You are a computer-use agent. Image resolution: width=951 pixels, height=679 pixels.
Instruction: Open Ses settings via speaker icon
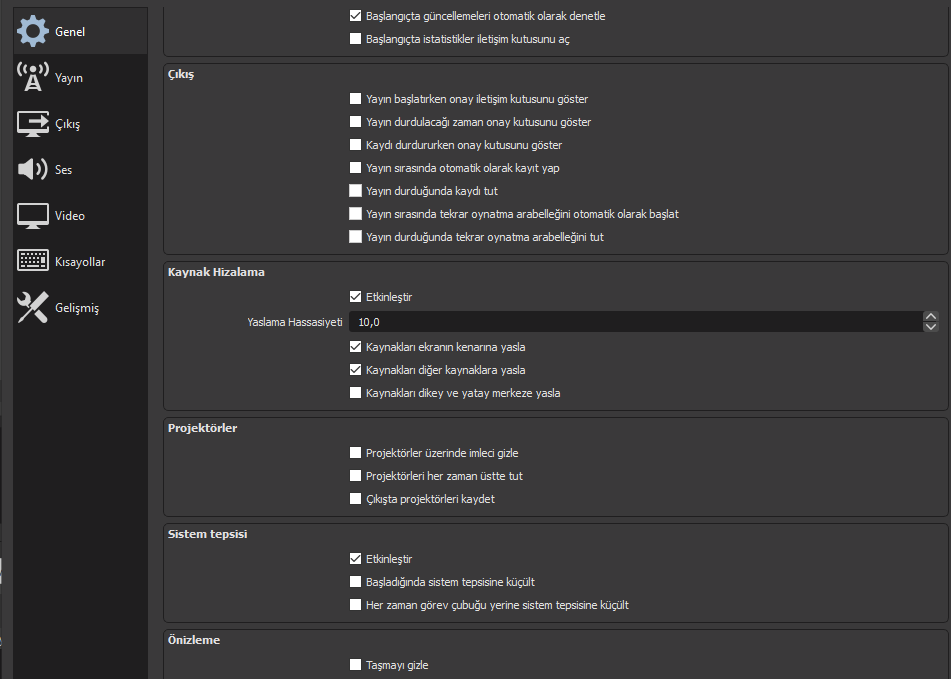pyautogui.click(x=33, y=170)
